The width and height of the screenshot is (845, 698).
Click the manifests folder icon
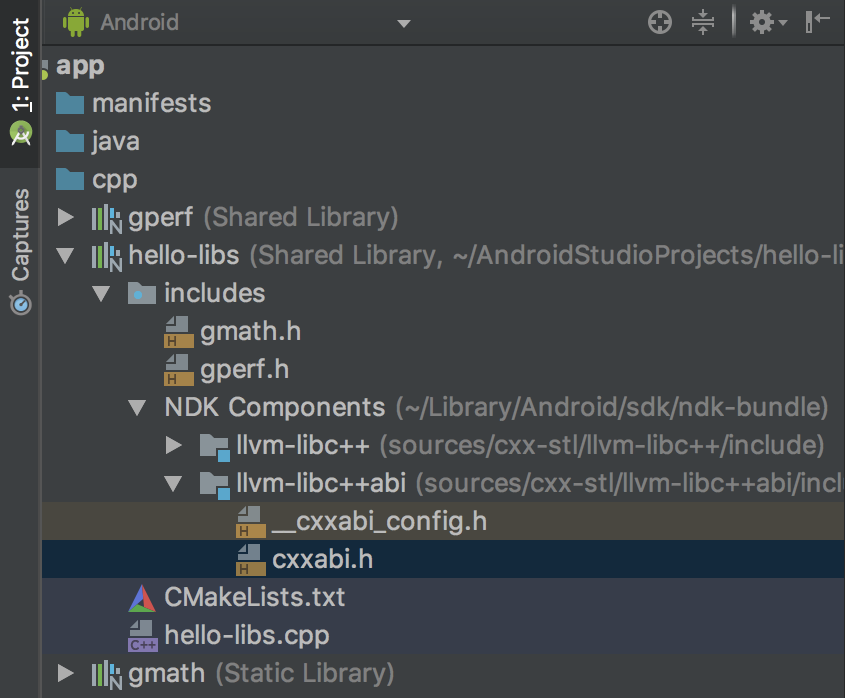[x=70, y=103]
